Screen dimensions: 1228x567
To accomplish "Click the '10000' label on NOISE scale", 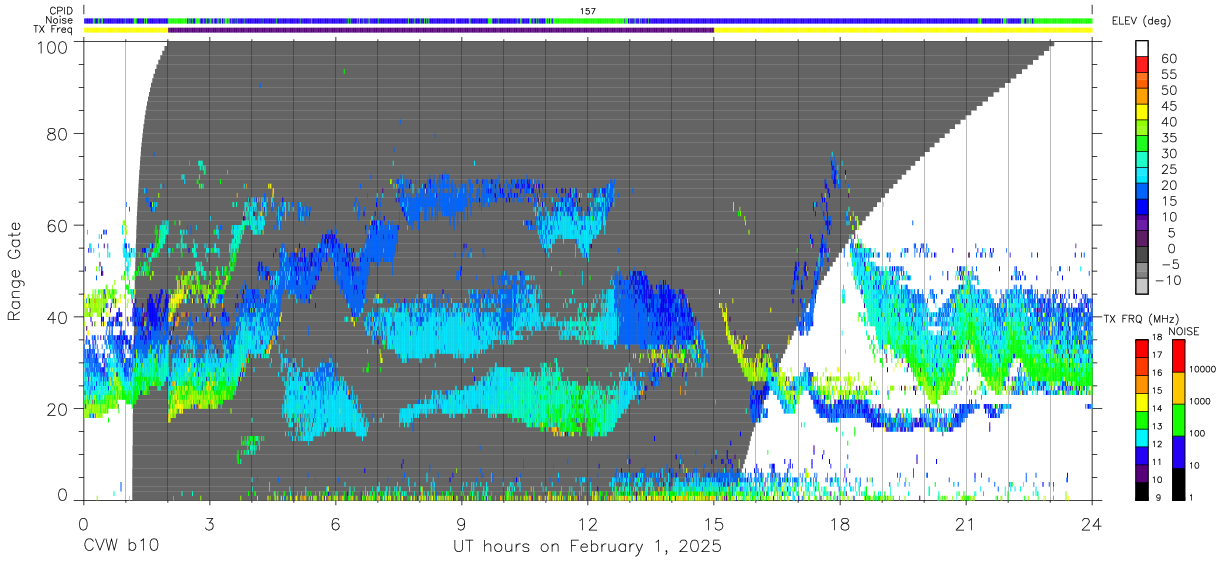I will tap(1201, 369).
